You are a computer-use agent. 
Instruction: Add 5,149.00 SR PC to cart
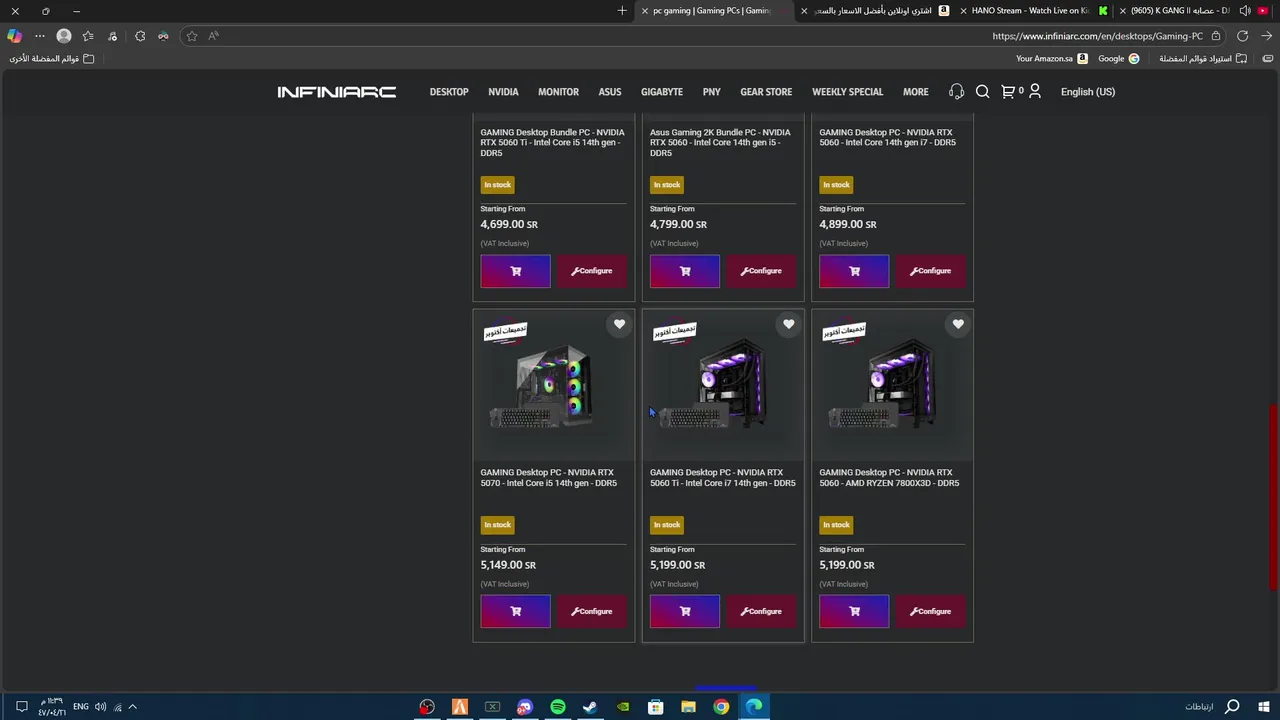(515, 611)
